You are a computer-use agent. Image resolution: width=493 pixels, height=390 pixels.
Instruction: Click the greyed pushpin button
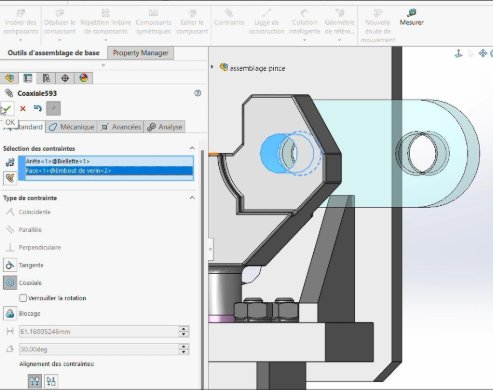(53, 108)
